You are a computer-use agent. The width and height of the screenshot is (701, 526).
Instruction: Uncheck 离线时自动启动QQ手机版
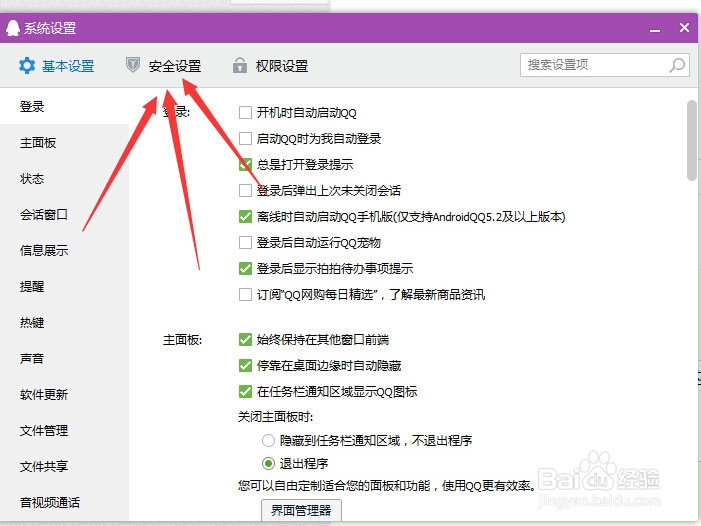[x=245, y=217]
